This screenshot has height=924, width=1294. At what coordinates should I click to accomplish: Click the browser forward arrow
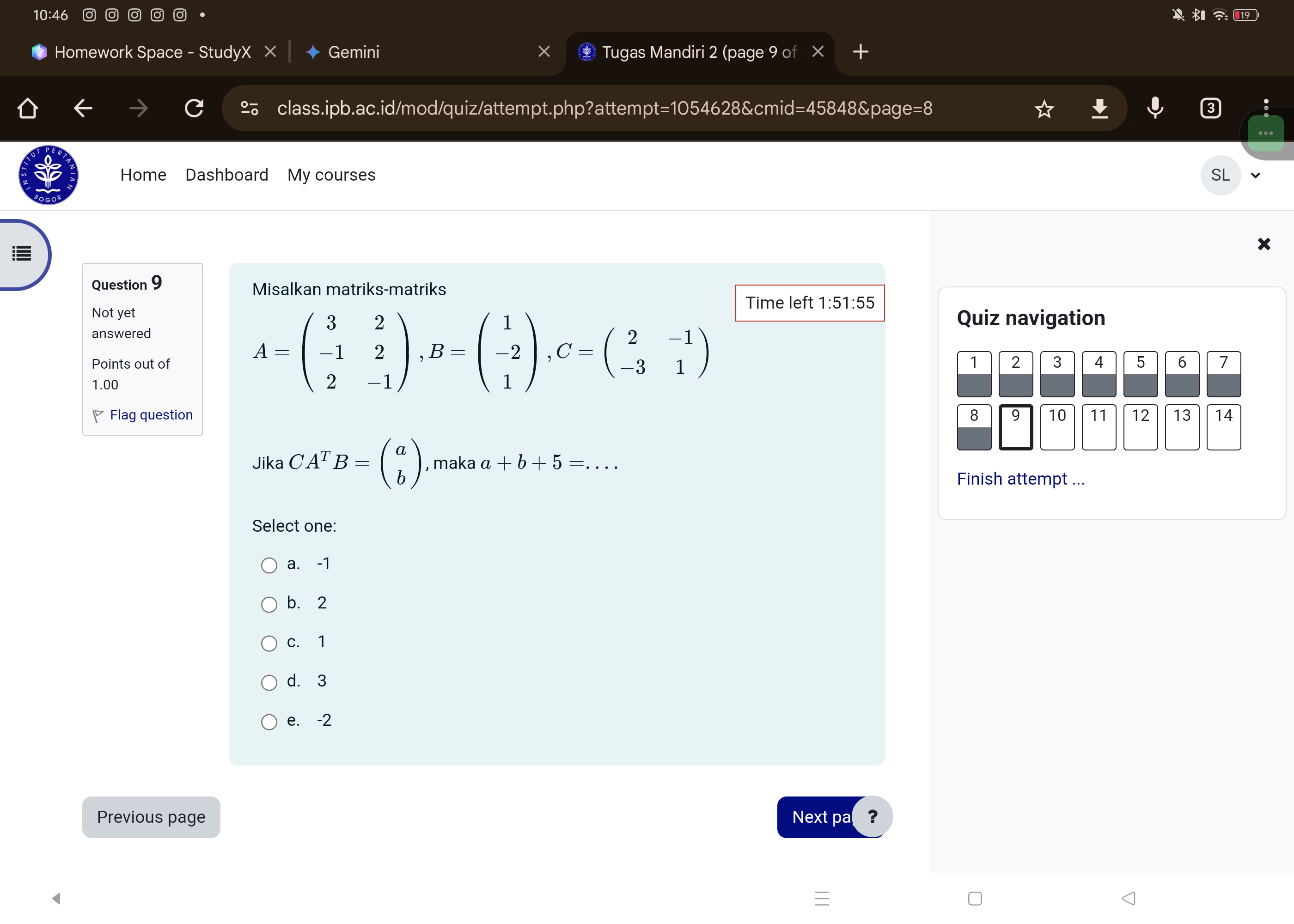(138, 108)
